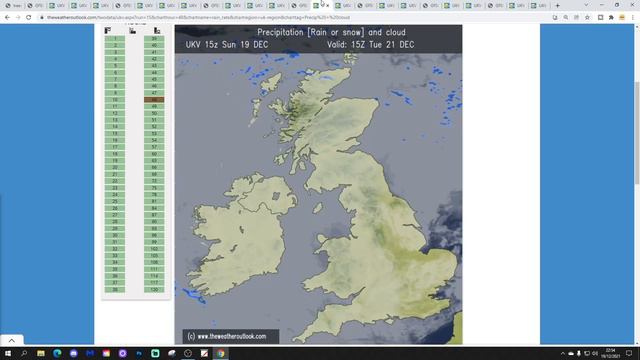Open the Extensions puzzle icon
This screenshot has width=640, height=360.
click(611, 18)
